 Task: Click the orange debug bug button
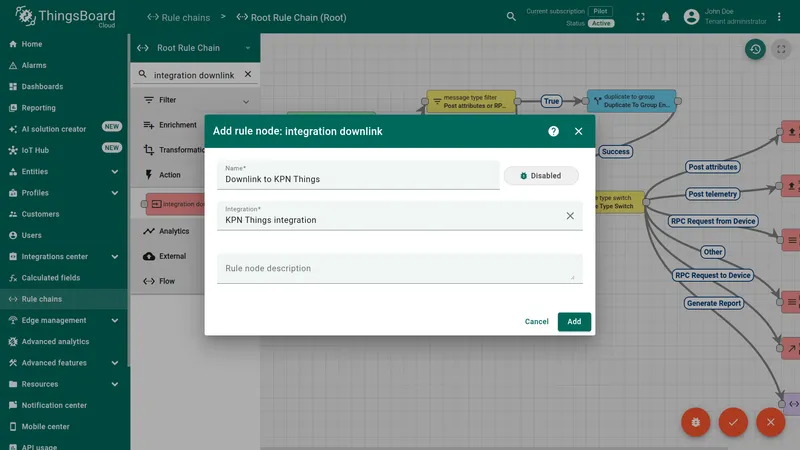pos(695,422)
